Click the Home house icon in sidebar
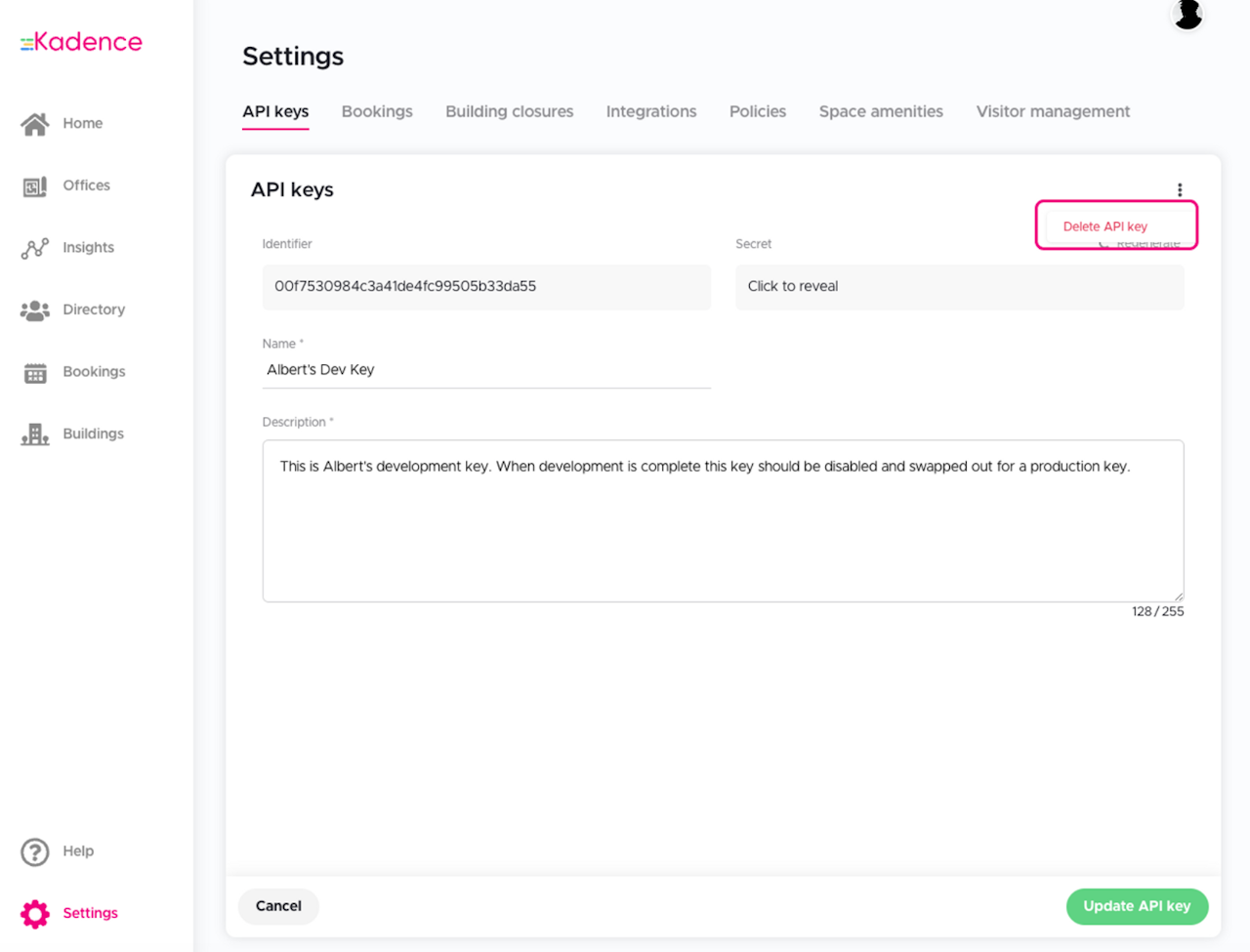 (x=35, y=124)
